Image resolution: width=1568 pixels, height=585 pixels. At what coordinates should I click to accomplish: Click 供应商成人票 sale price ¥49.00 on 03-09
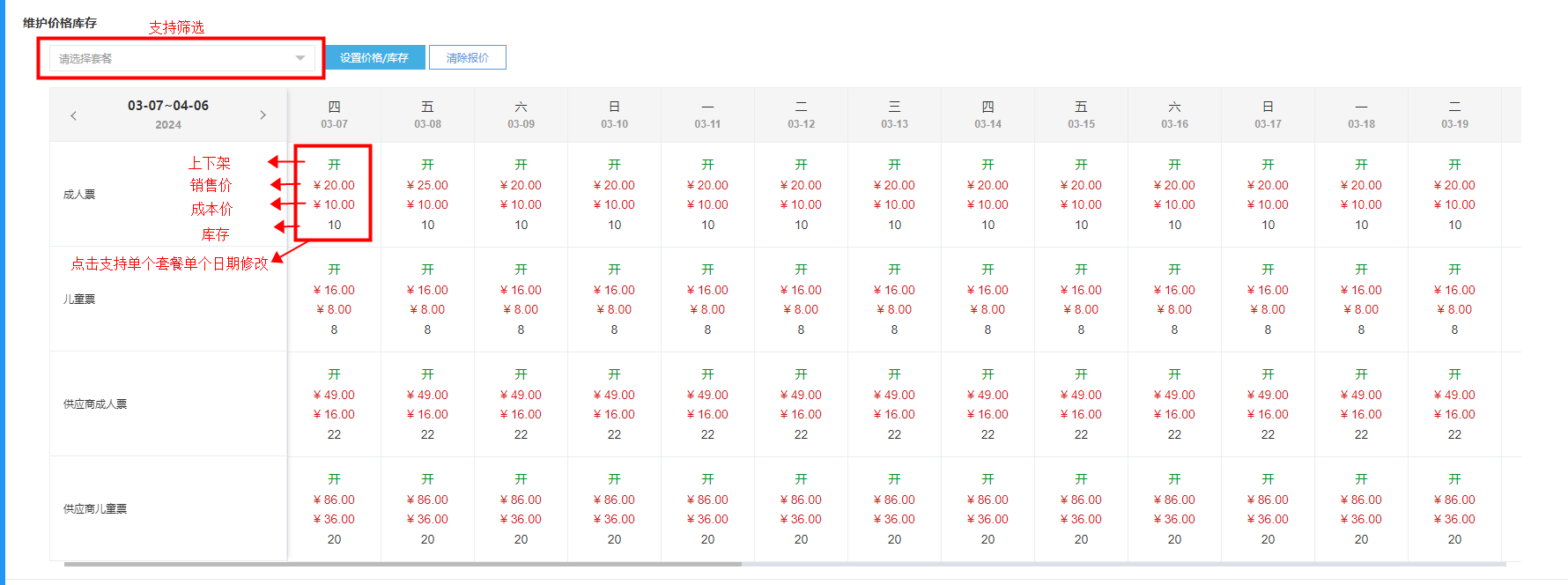click(521, 395)
